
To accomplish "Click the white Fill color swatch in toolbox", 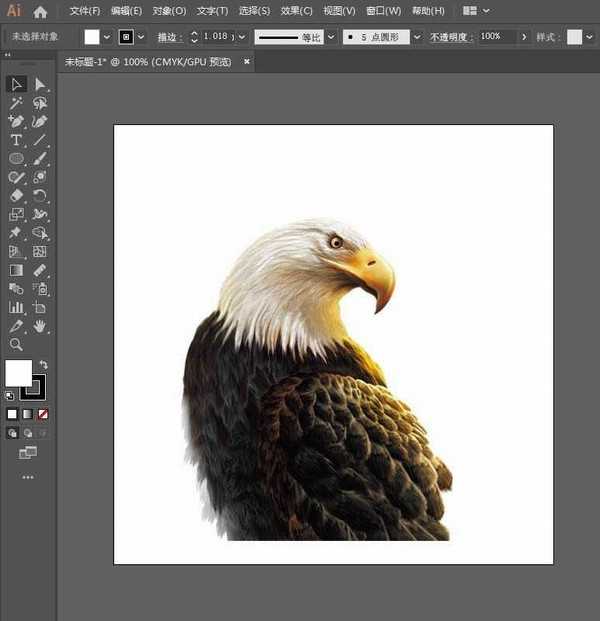I will 18,373.
